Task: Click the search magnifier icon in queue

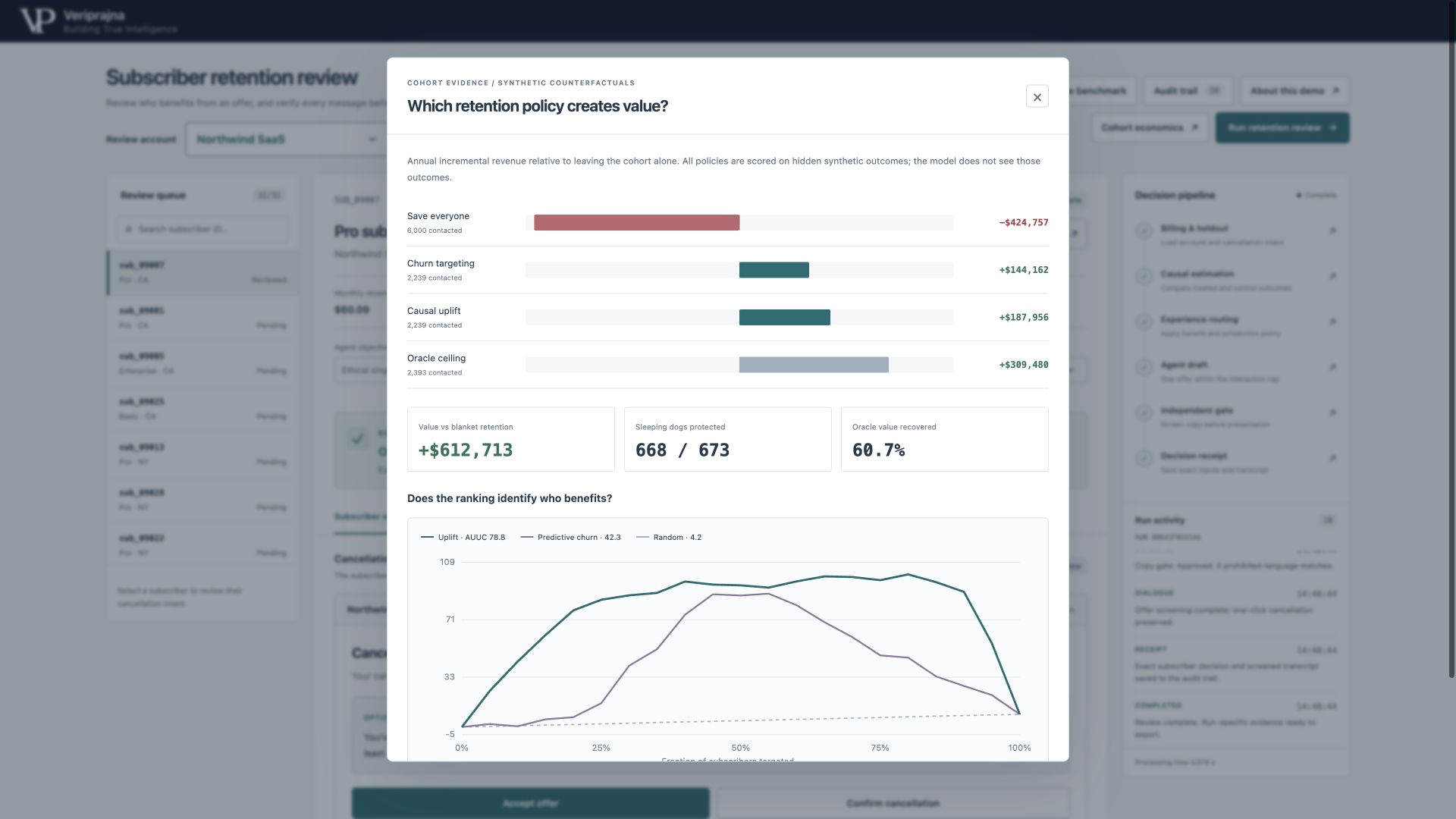Action: (128, 229)
